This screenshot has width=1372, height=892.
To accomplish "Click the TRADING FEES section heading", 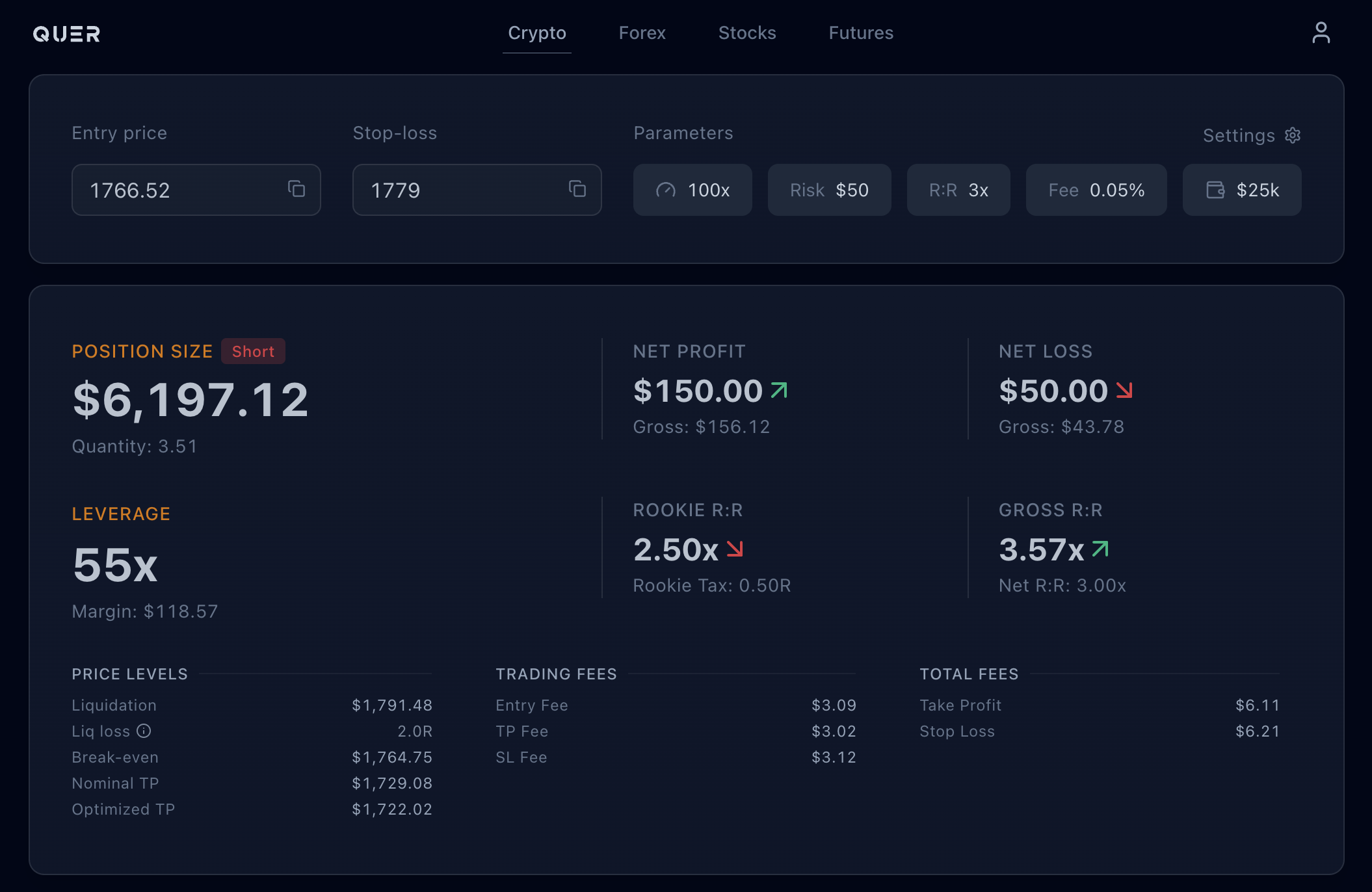I will point(557,674).
